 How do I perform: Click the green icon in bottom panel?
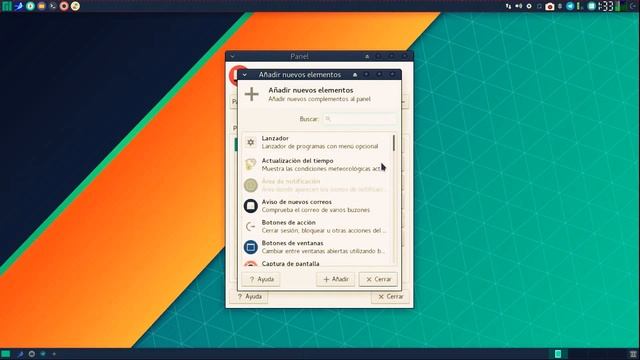coord(6,354)
